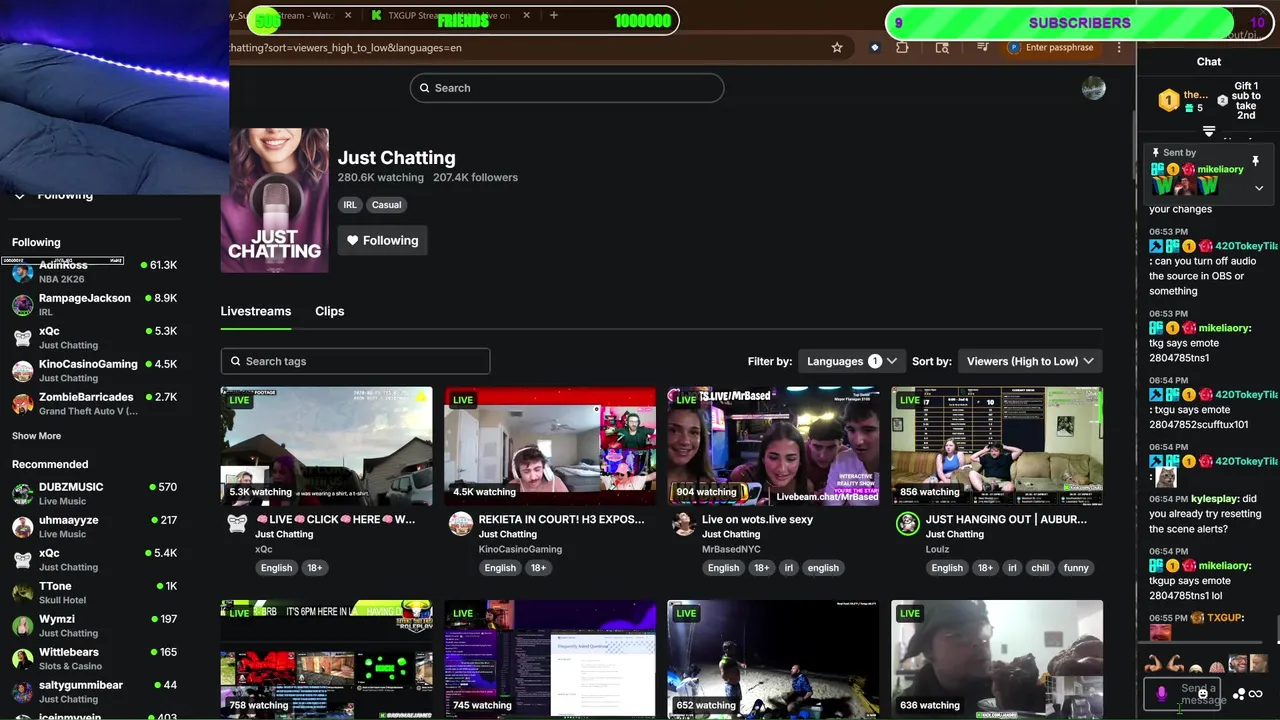Click ZombieBarricades avatar in sidebar

(x=22, y=404)
